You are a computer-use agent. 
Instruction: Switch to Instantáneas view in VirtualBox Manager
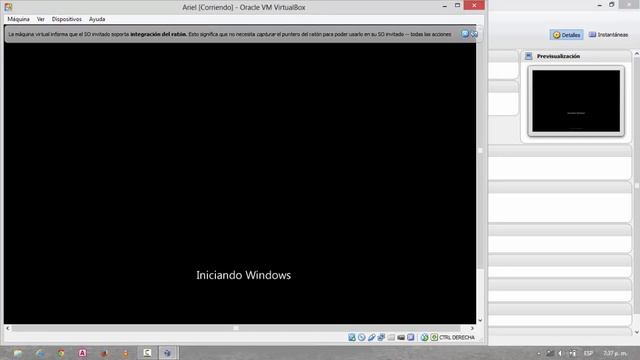[608, 35]
